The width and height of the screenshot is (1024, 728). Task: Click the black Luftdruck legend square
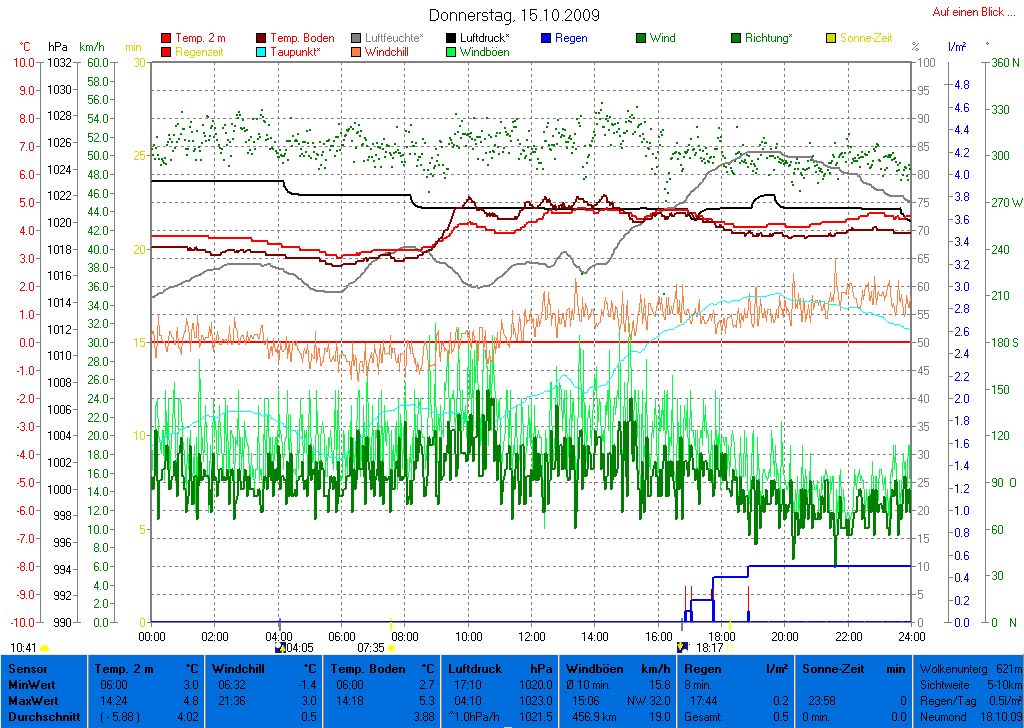[x=451, y=39]
